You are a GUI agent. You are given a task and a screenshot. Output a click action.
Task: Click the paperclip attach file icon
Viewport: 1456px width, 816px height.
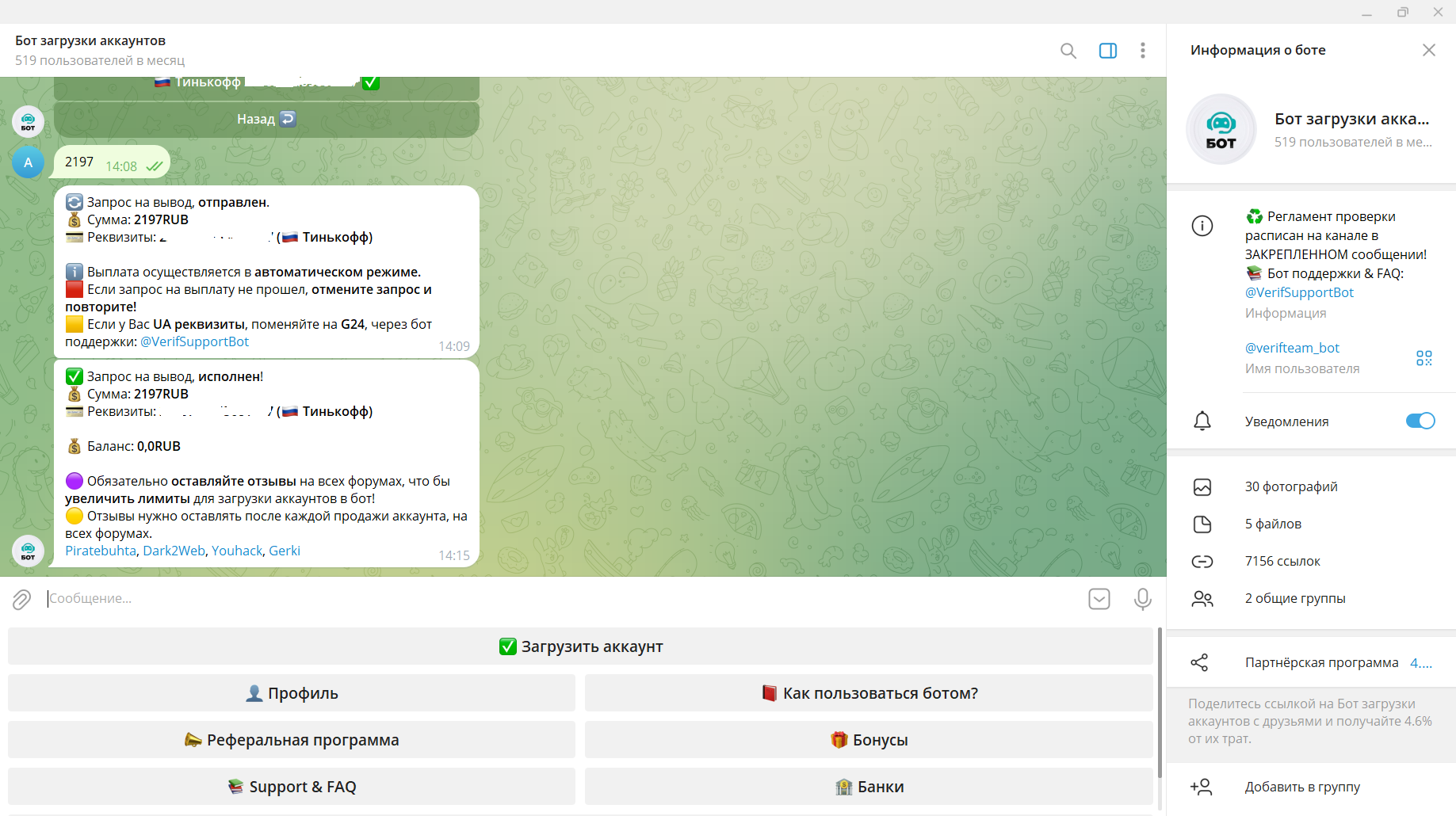pyautogui.click(x=21, y=599)
